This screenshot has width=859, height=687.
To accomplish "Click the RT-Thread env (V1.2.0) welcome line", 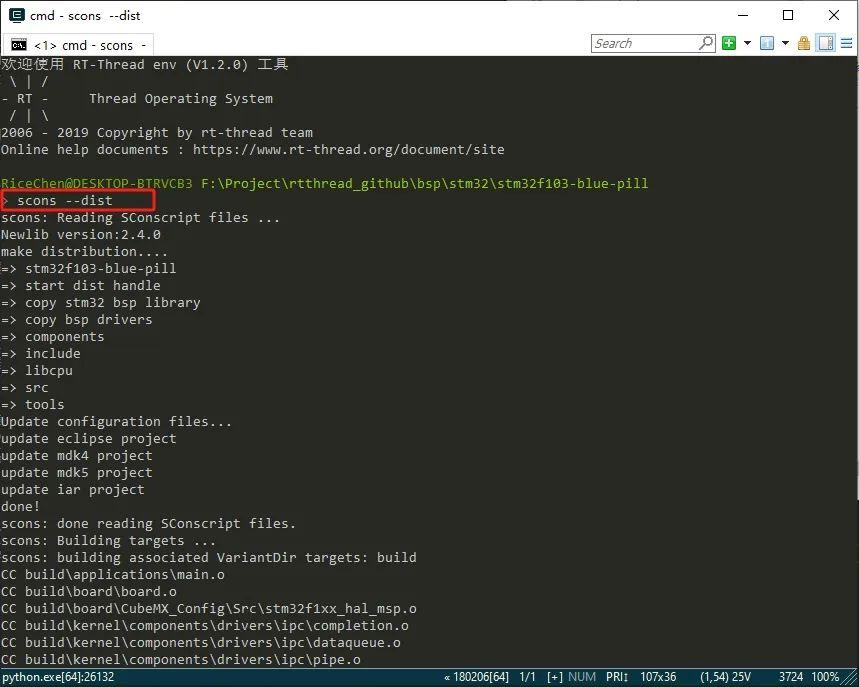I will 145,65.
